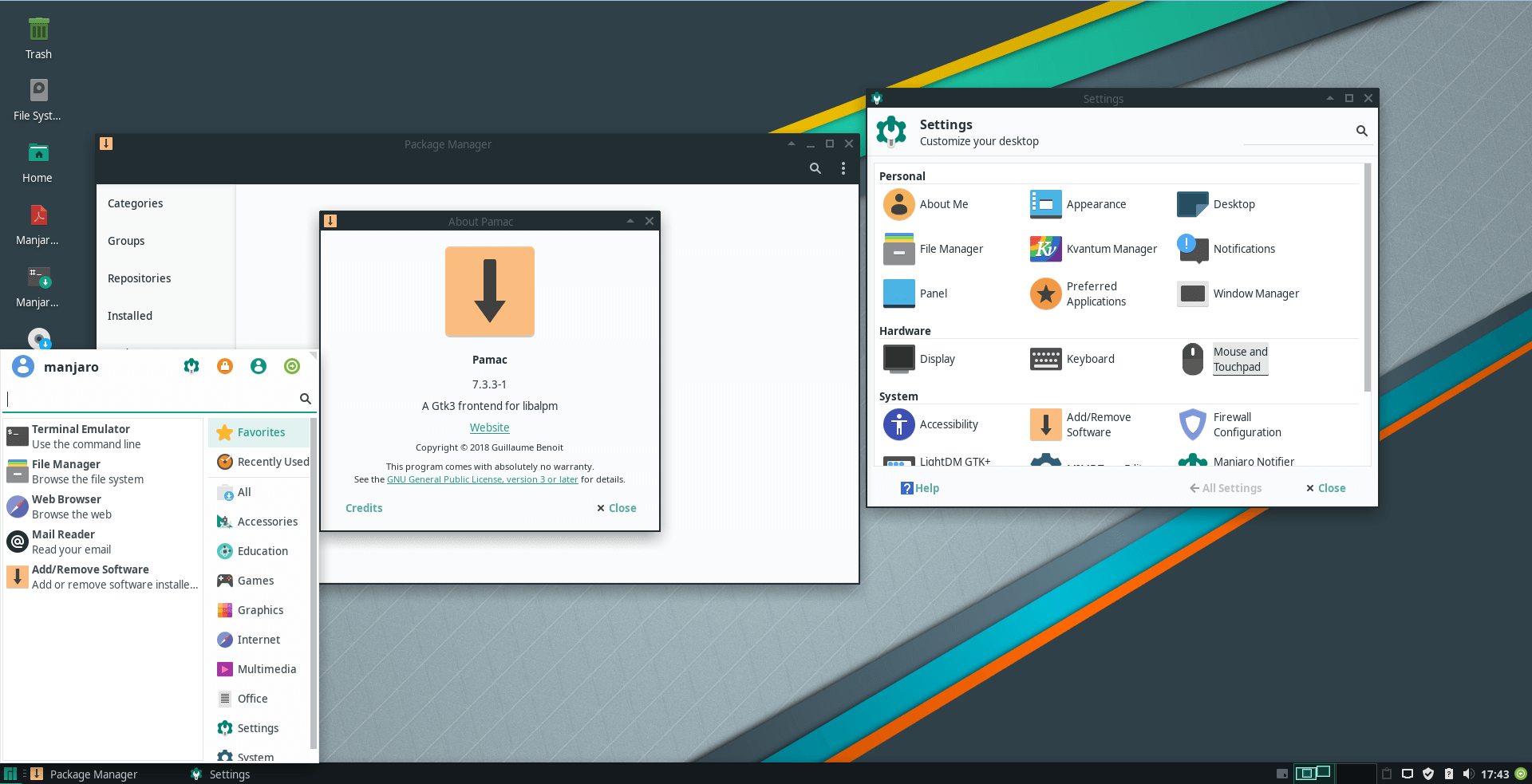Close the About Pamac dialog via Close button
This screenshot has width=1532, height=784.
click(617, 509)
